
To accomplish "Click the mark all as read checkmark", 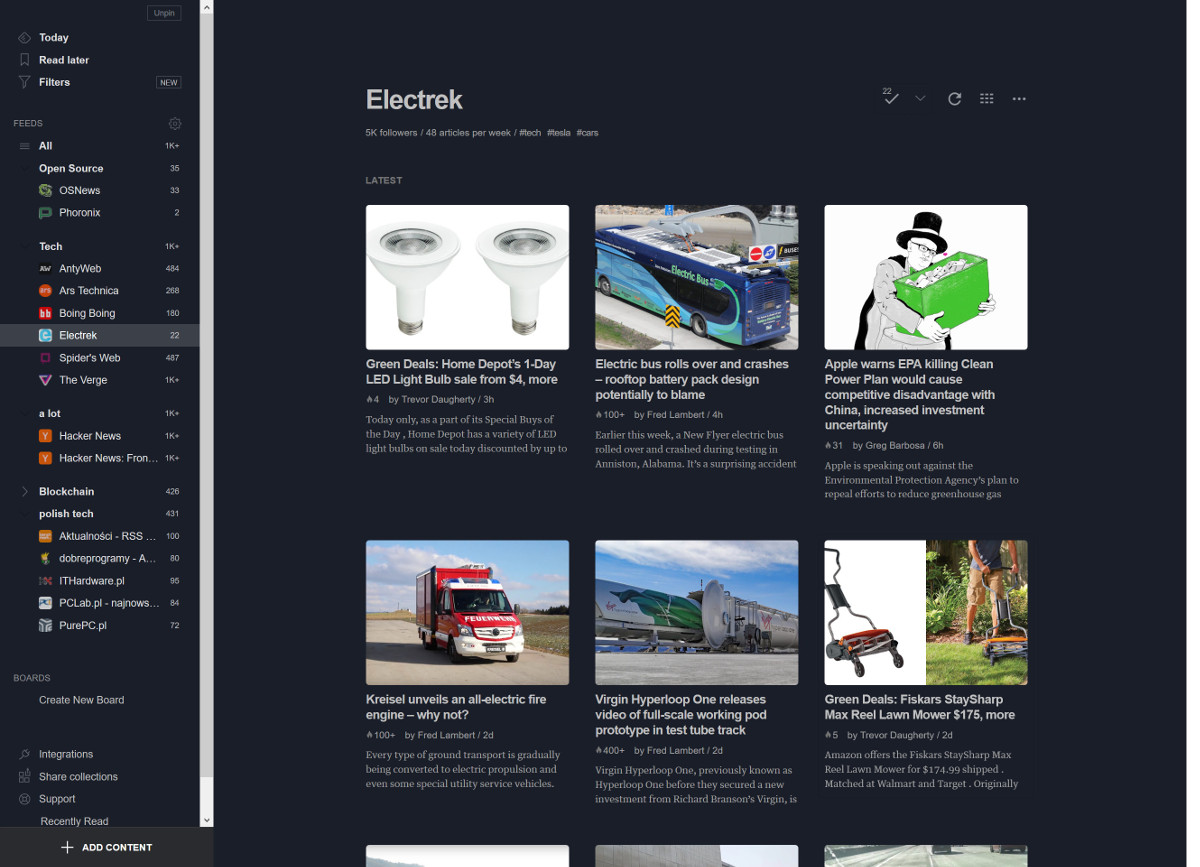I will (x=891, y=98).
